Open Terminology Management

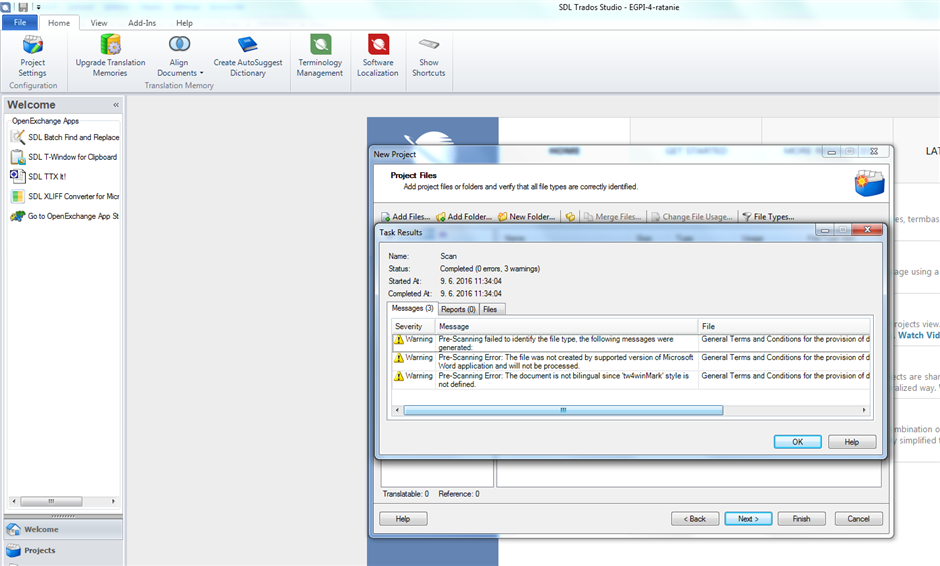pos(320,56)
